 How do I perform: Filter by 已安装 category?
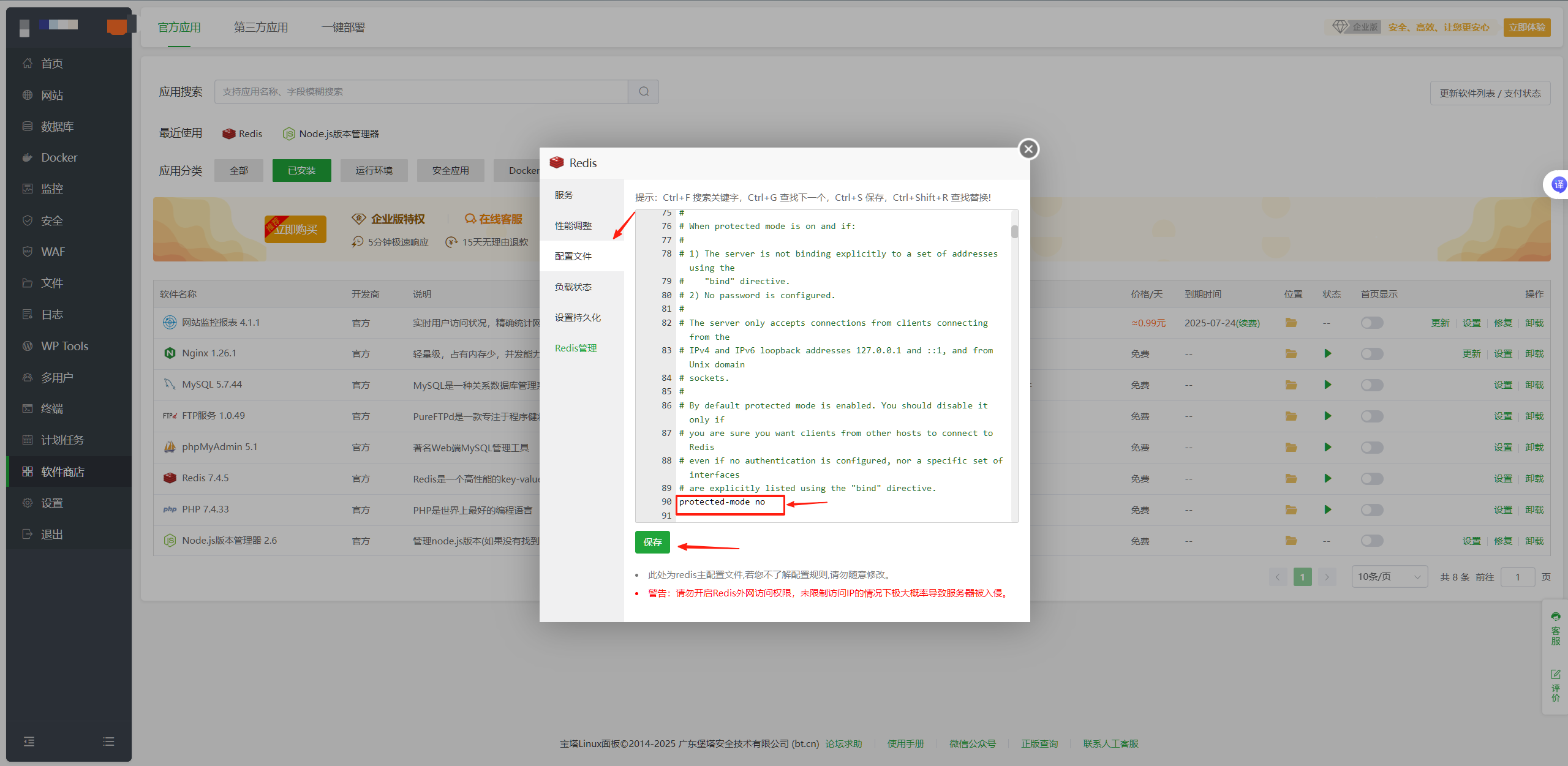[x=301, y=170]
